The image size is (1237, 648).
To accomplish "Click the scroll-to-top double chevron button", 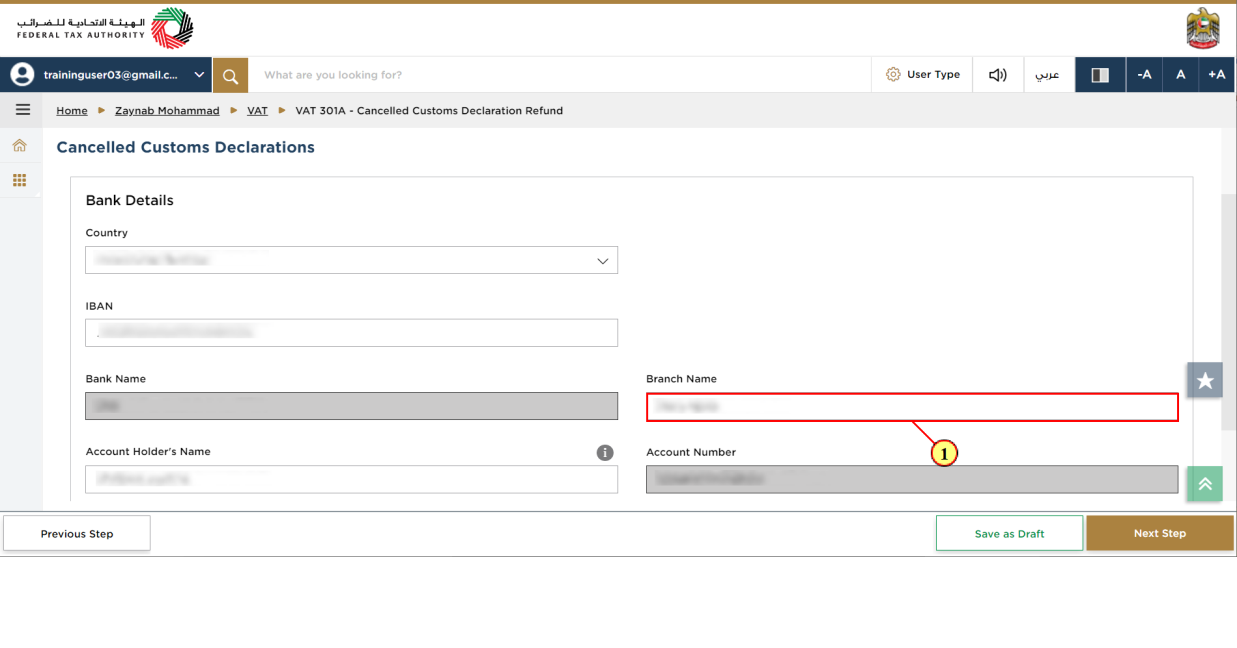I will 1205,484.
